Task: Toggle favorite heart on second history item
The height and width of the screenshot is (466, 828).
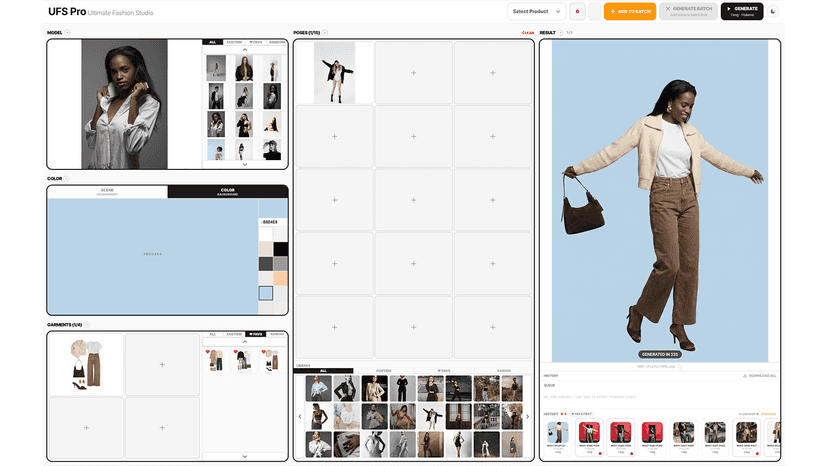Action: pyautogui.click(x=600, y=453)
